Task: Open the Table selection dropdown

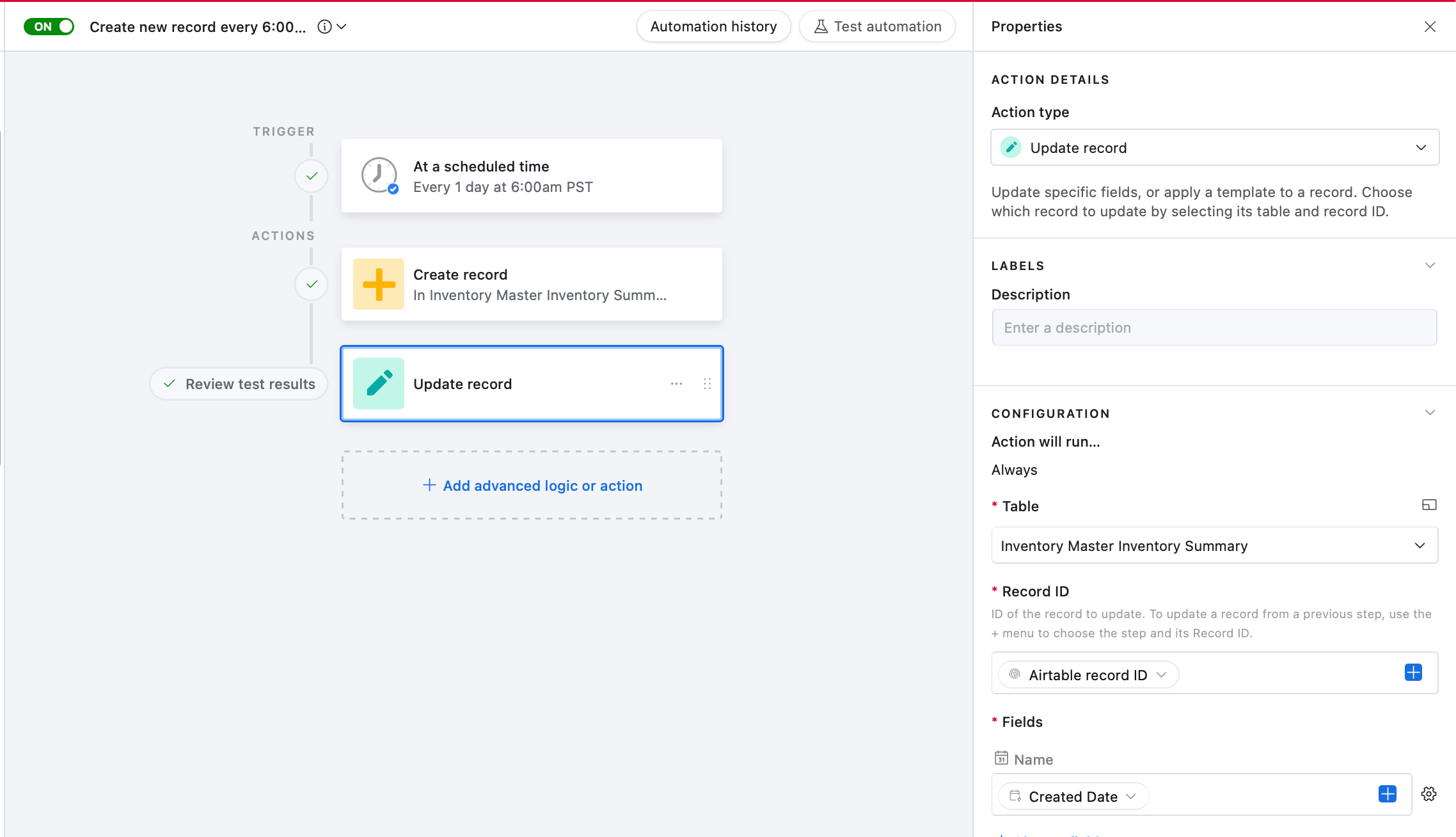Action: tap(1214, 545)
